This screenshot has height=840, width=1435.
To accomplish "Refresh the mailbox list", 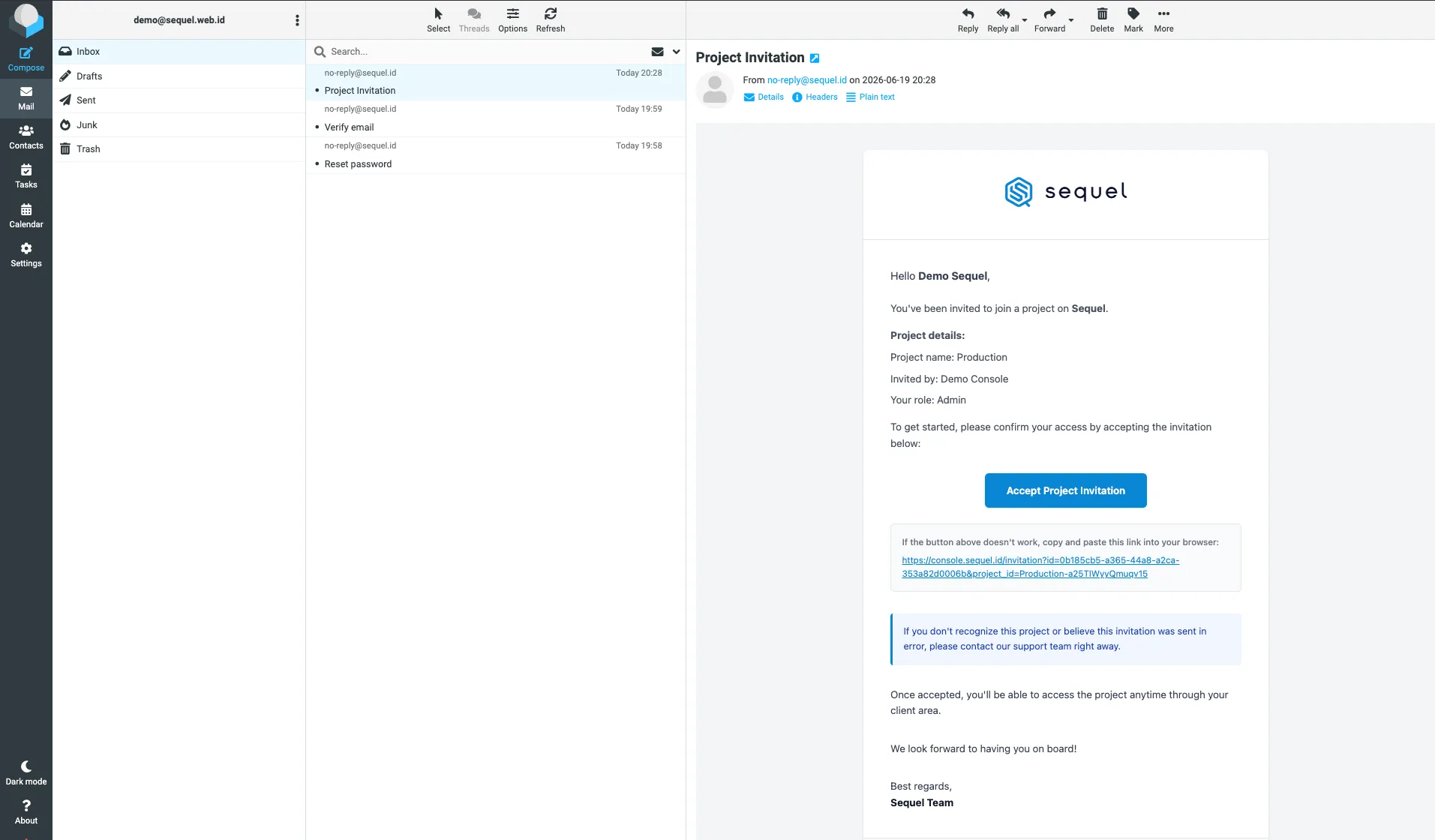I will 551,20.
